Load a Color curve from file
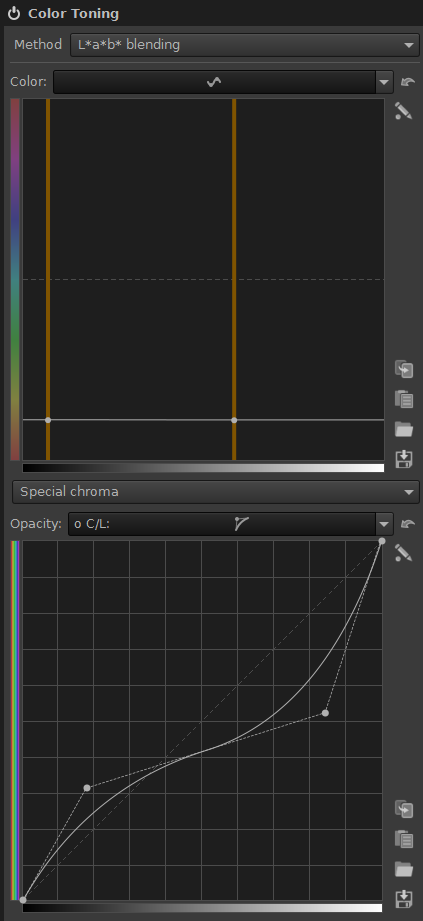Image resolution: width=423 pixels, height=921 pixels. (404, 429)
